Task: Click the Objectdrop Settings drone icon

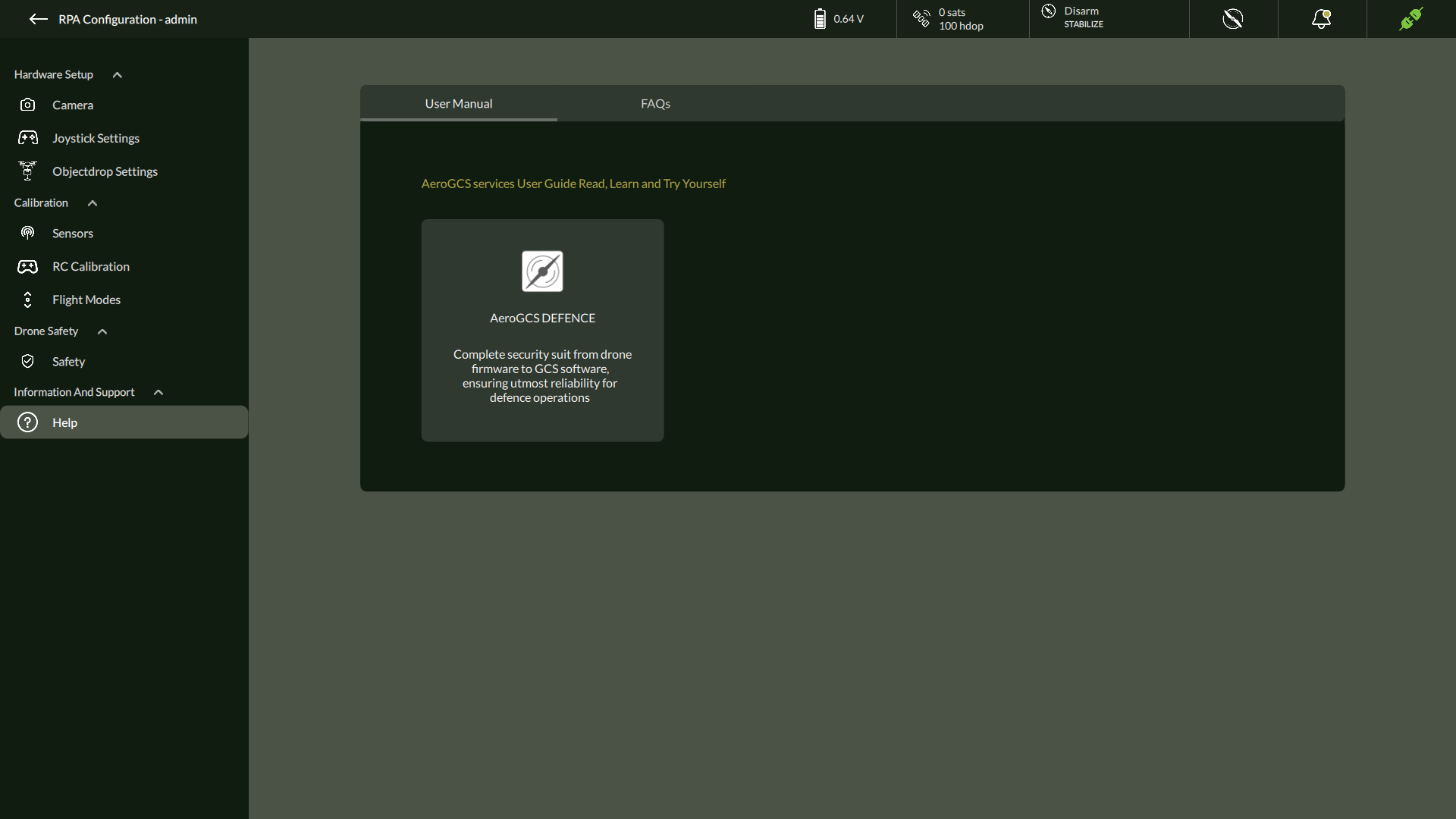Action: 28,171
